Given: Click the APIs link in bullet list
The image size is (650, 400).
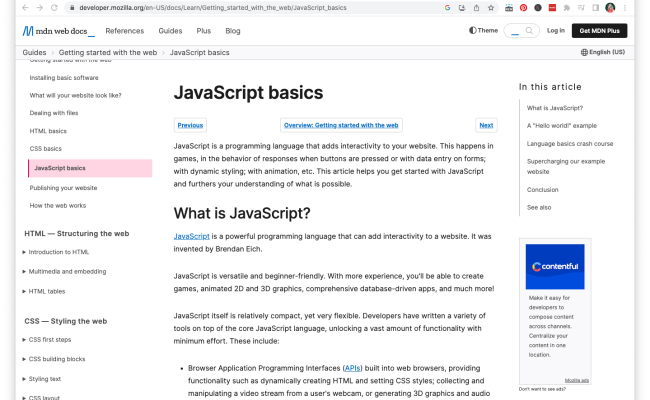Looking at the screenshot, I should pyautogui.click(x=352, y=368).
